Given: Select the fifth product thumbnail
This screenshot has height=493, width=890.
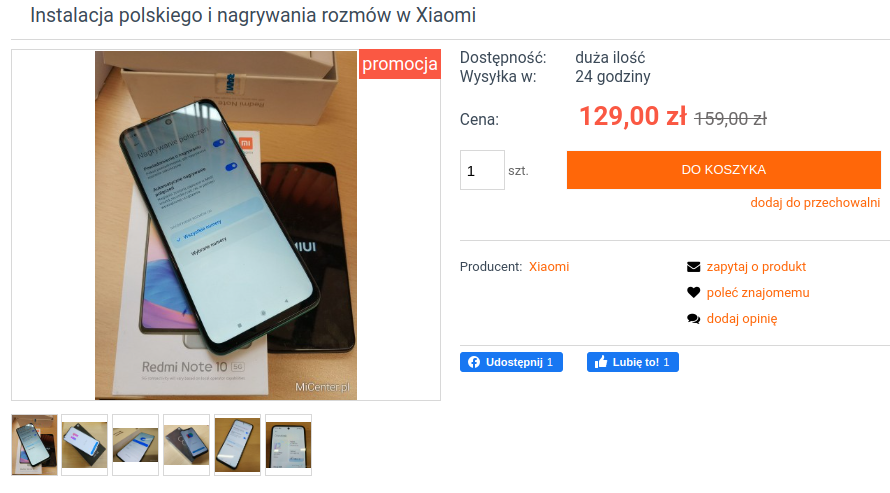Looking at the screenshot, I should click(x=238, y=445).
